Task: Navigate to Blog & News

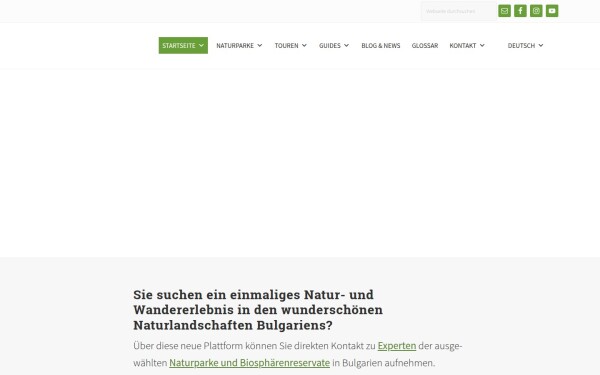Action: click(x=381, y=46)
